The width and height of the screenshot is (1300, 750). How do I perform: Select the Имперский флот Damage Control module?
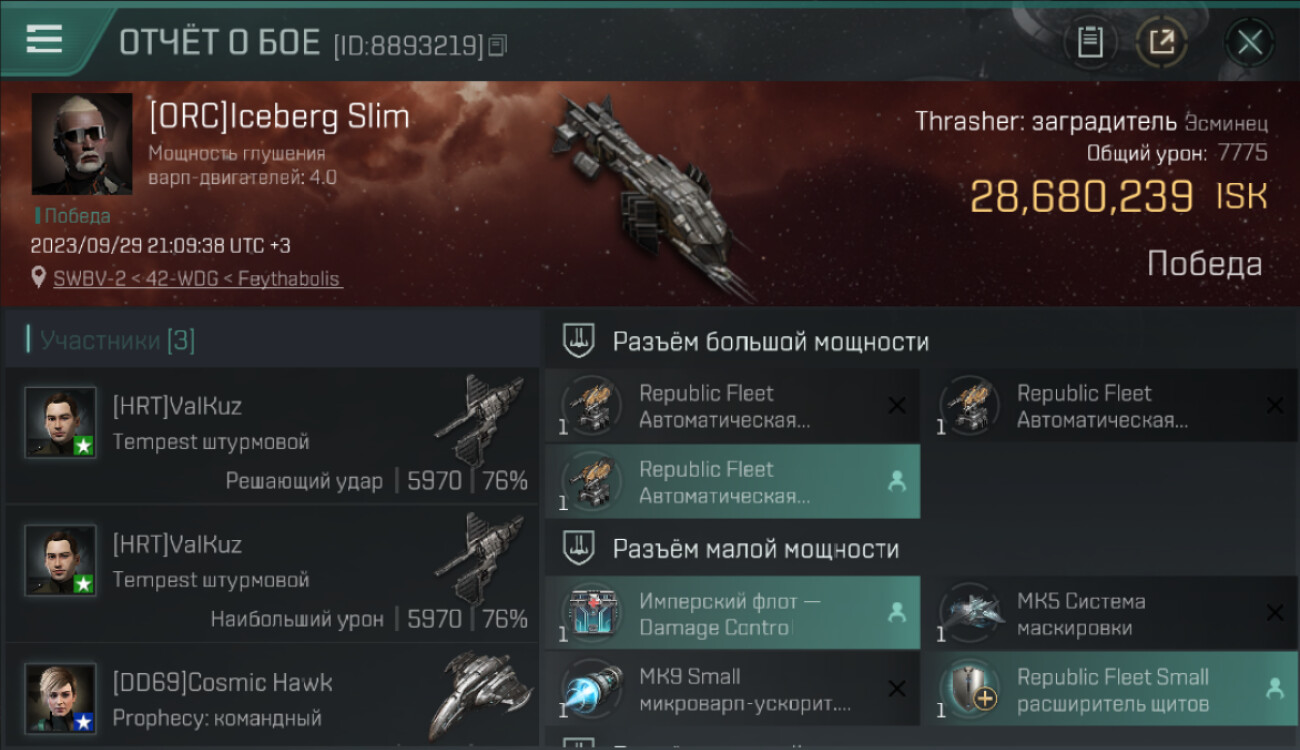coord(733,614)
